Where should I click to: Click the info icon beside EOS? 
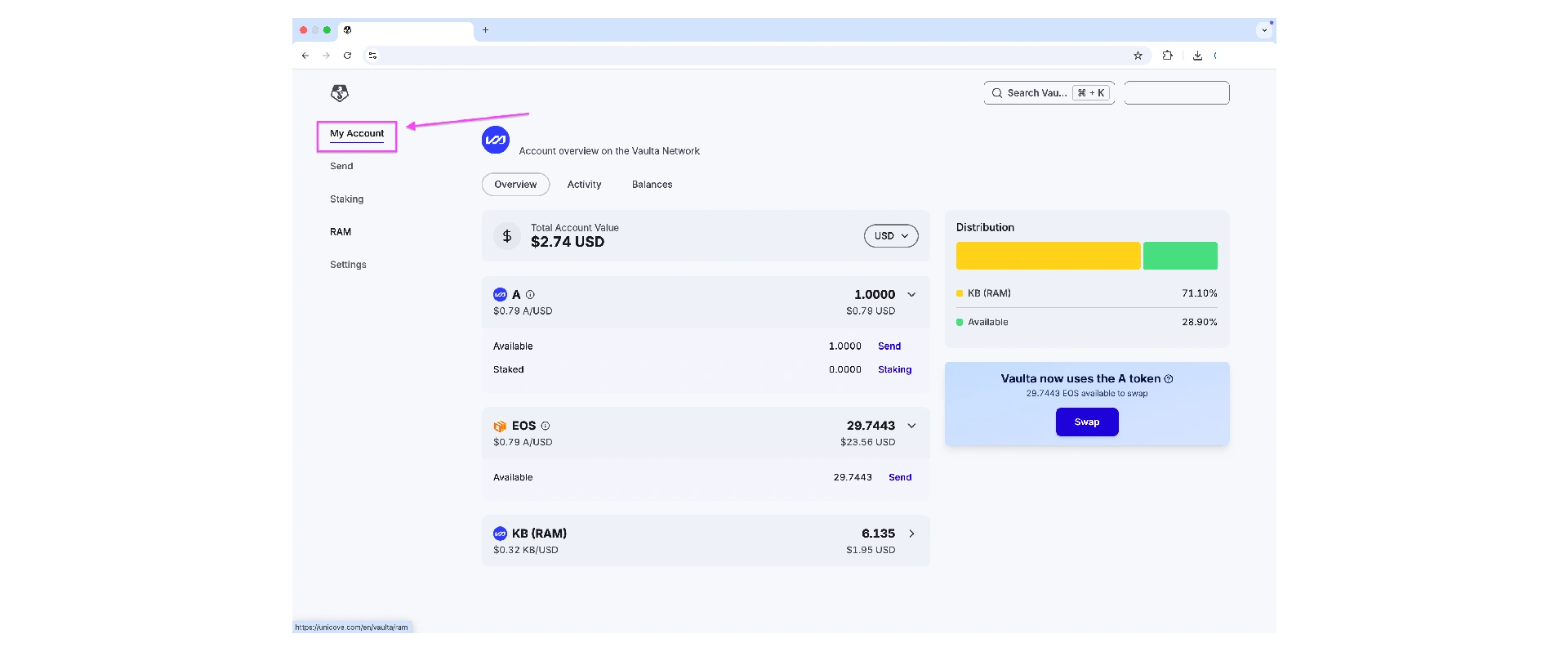(546, 426)
